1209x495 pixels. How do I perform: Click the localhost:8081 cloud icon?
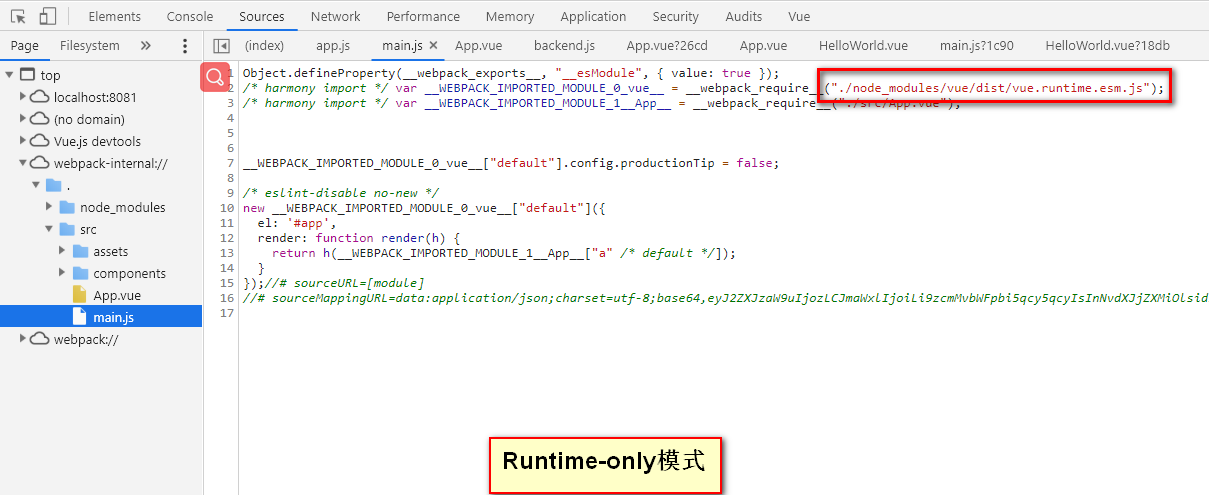39,97
